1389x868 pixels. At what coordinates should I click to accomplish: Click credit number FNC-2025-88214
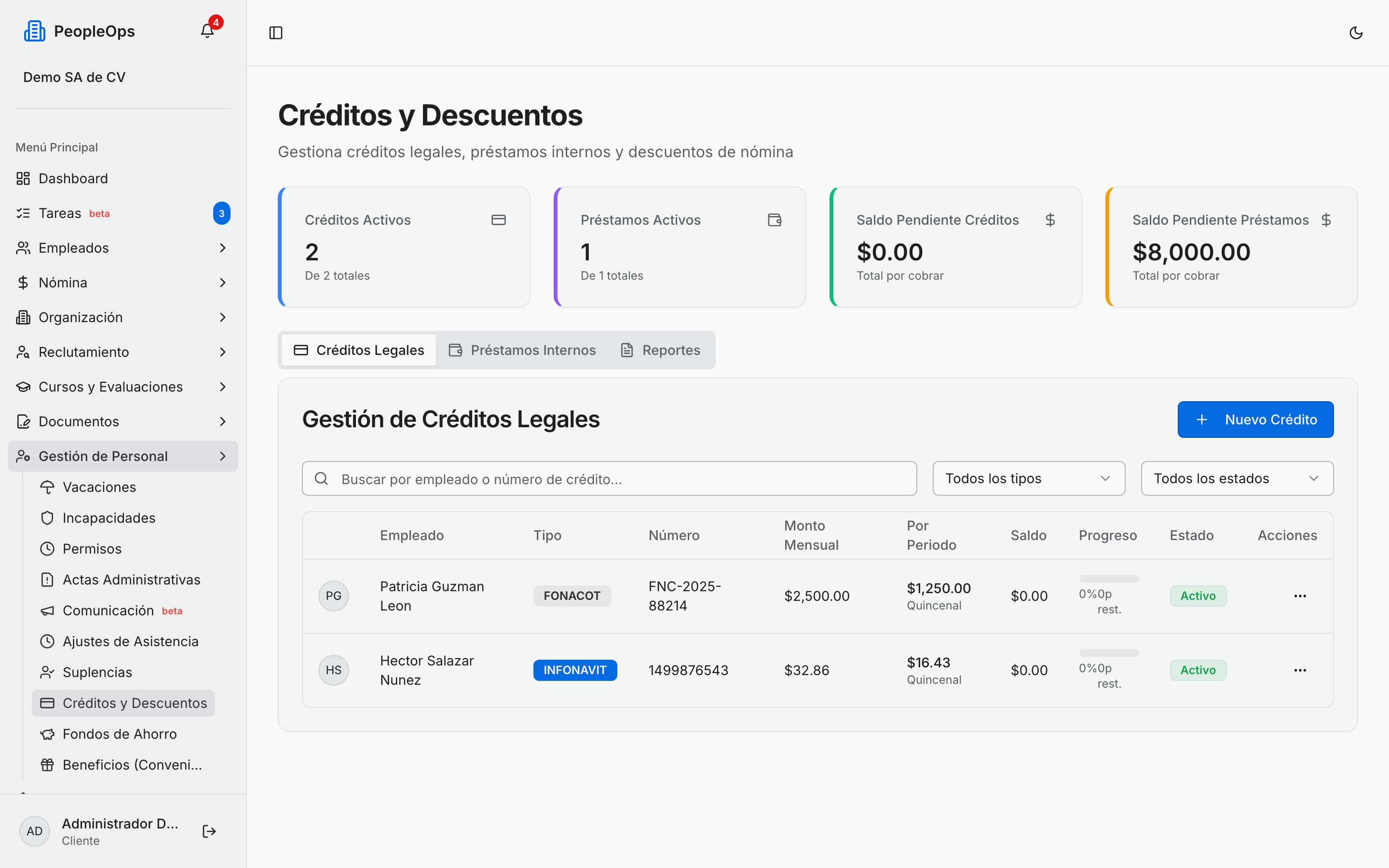tap(685, 596)
